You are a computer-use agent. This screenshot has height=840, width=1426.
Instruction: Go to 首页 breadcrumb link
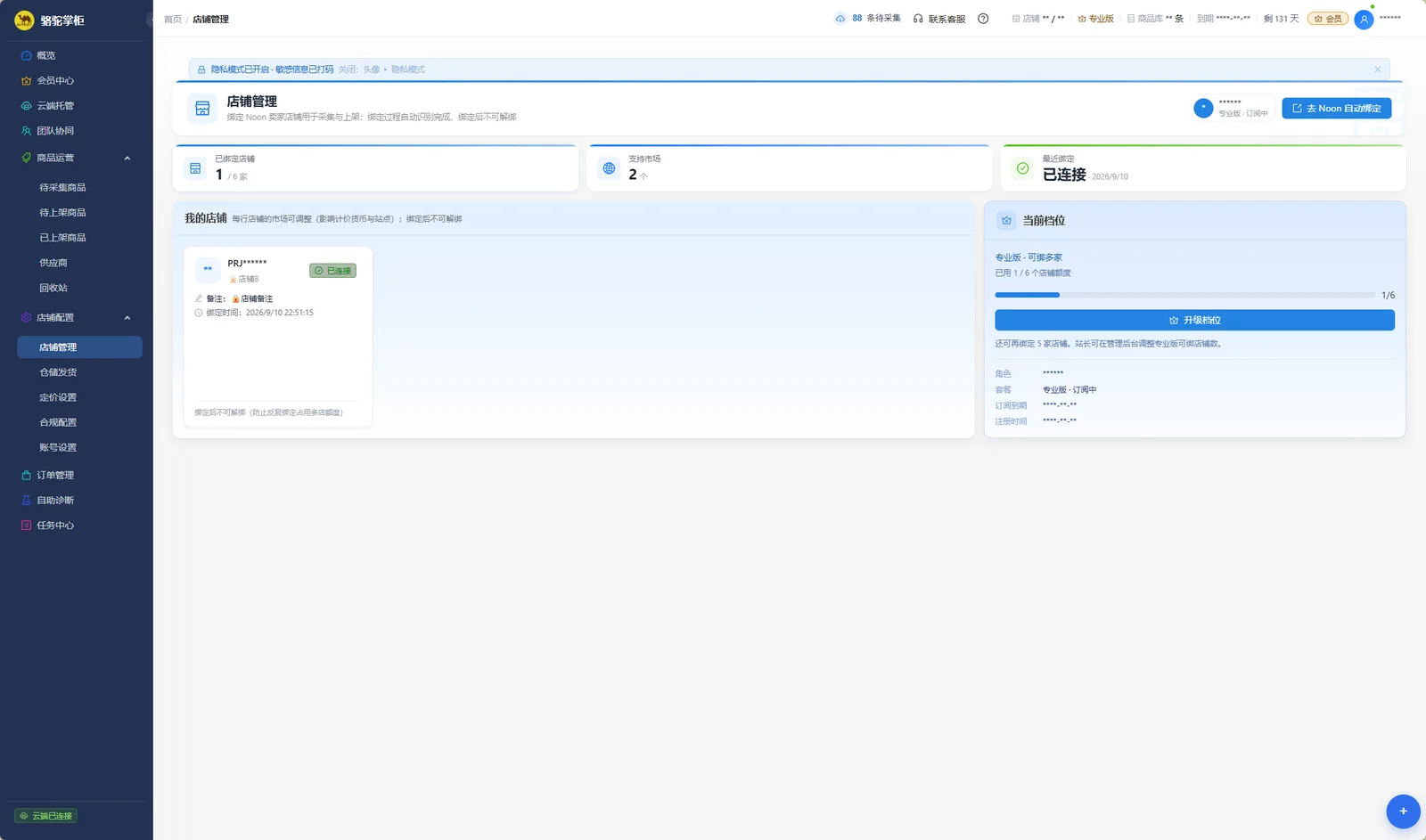point(173,19)
